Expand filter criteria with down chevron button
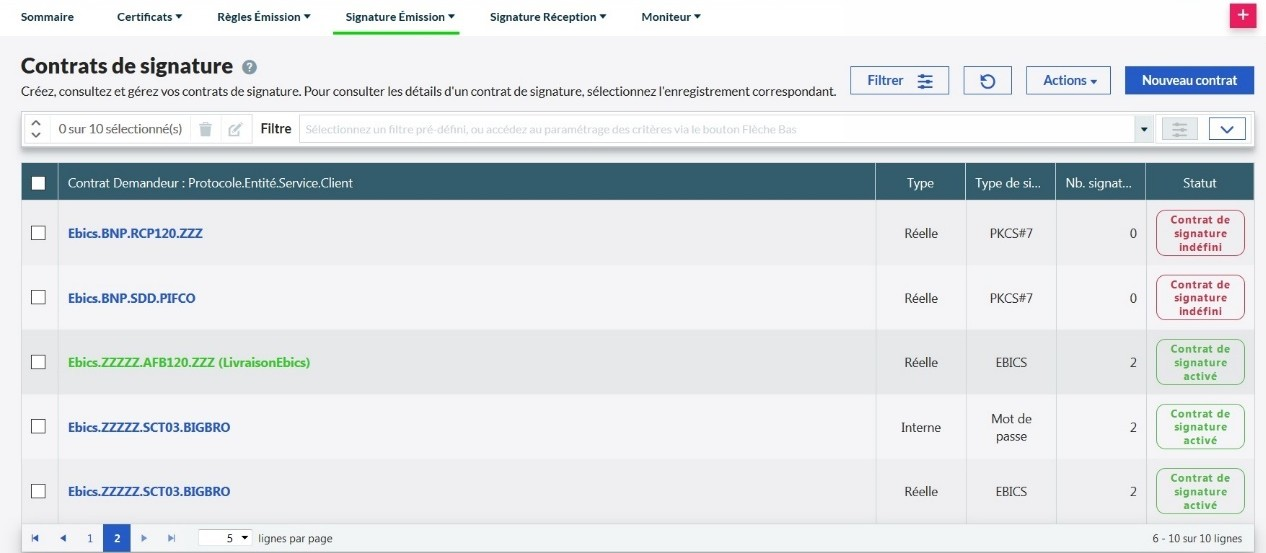1266x553 pixels. click(1227, 129)
